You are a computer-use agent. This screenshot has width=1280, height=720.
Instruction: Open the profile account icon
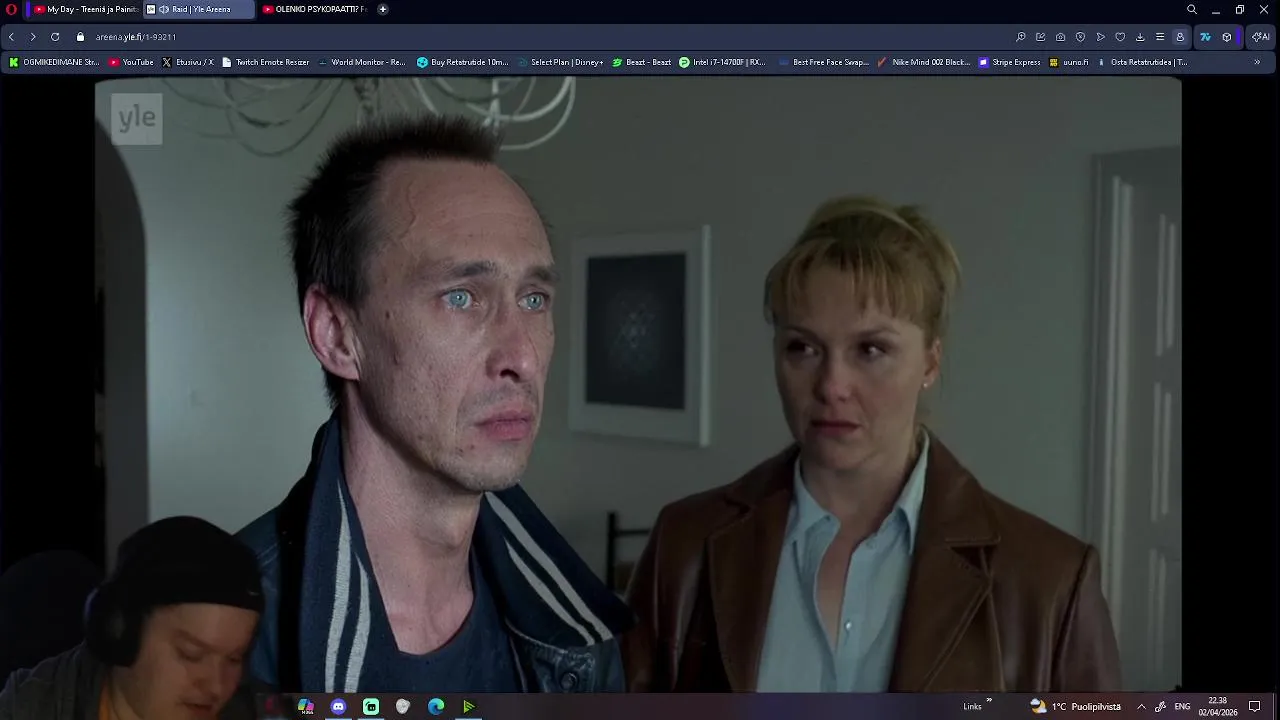point(1180,37)
